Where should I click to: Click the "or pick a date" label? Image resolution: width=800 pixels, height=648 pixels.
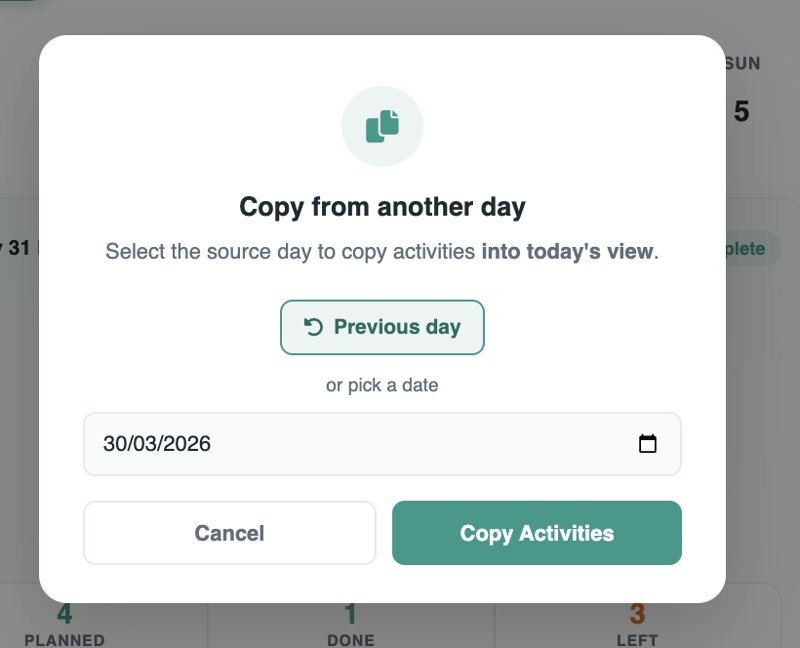coord(382,385)
